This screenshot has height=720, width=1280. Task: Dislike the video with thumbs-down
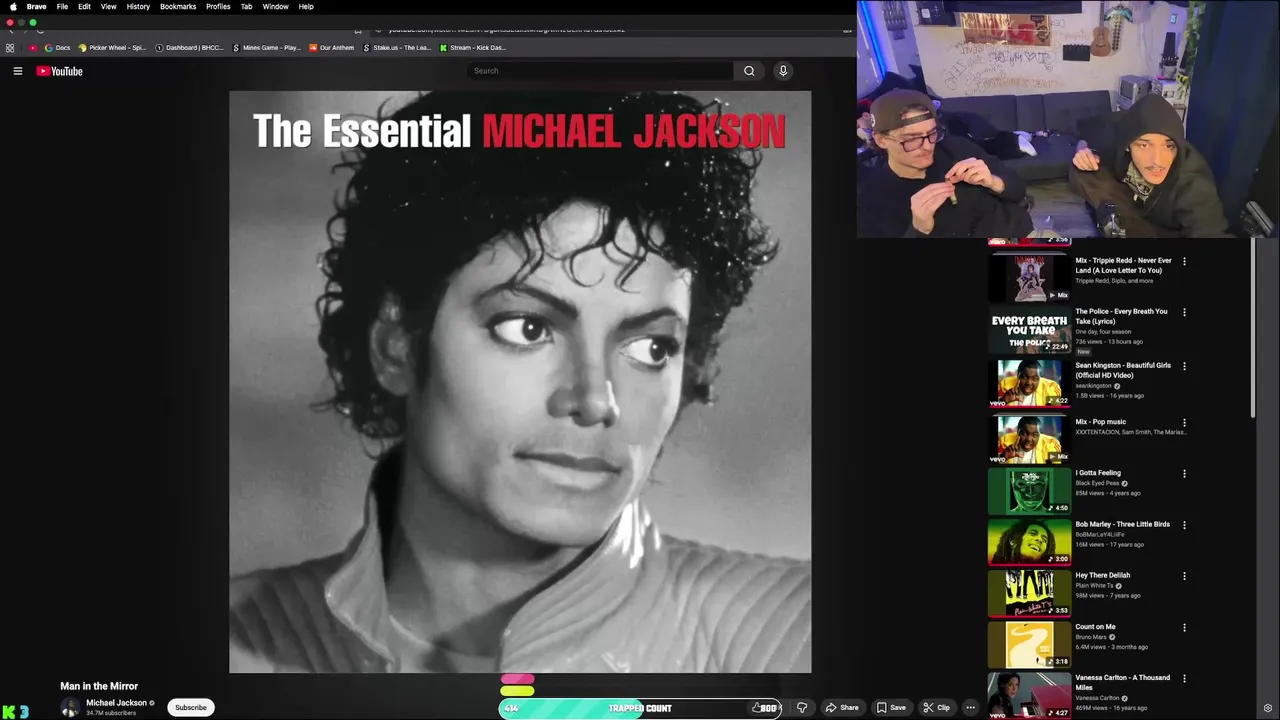click(x=802, y=708)
